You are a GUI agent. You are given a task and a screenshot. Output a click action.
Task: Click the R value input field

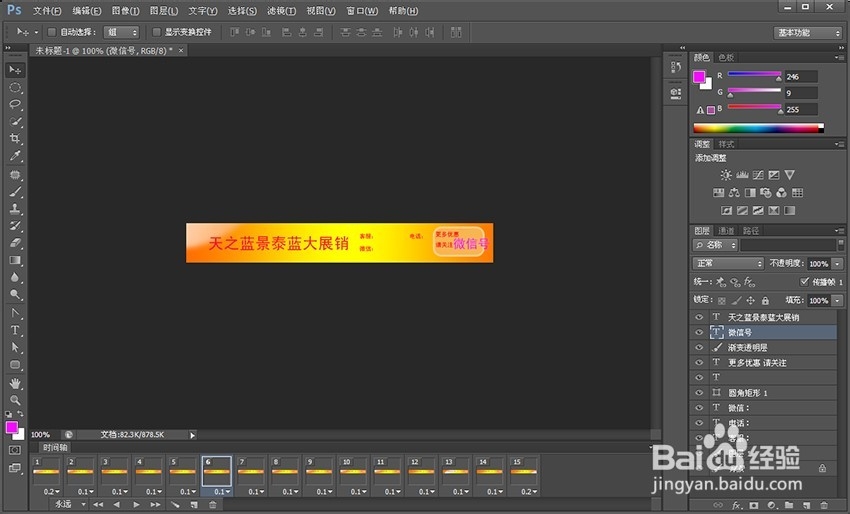pyautogui.click(x=801, y=77)
